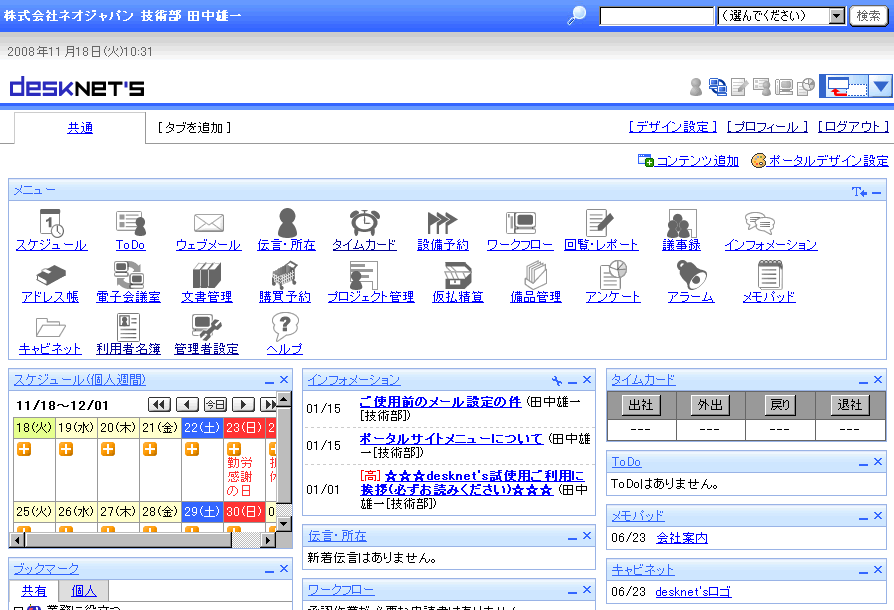Open the メモパッド notepad icon
The width and height of the screenshot is (894, 610).
pos(769,275)
